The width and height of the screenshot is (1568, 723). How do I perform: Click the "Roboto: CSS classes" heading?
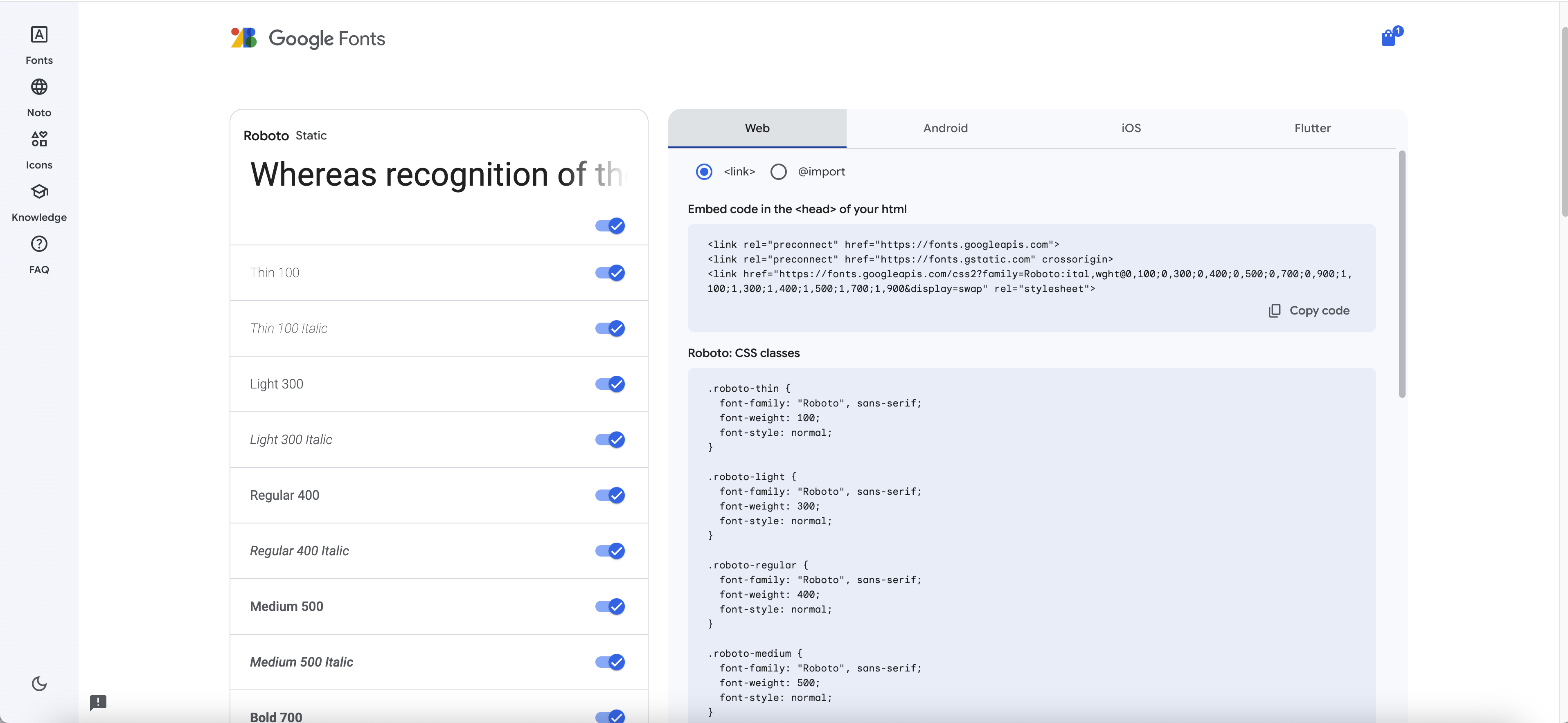pos(744,353)
